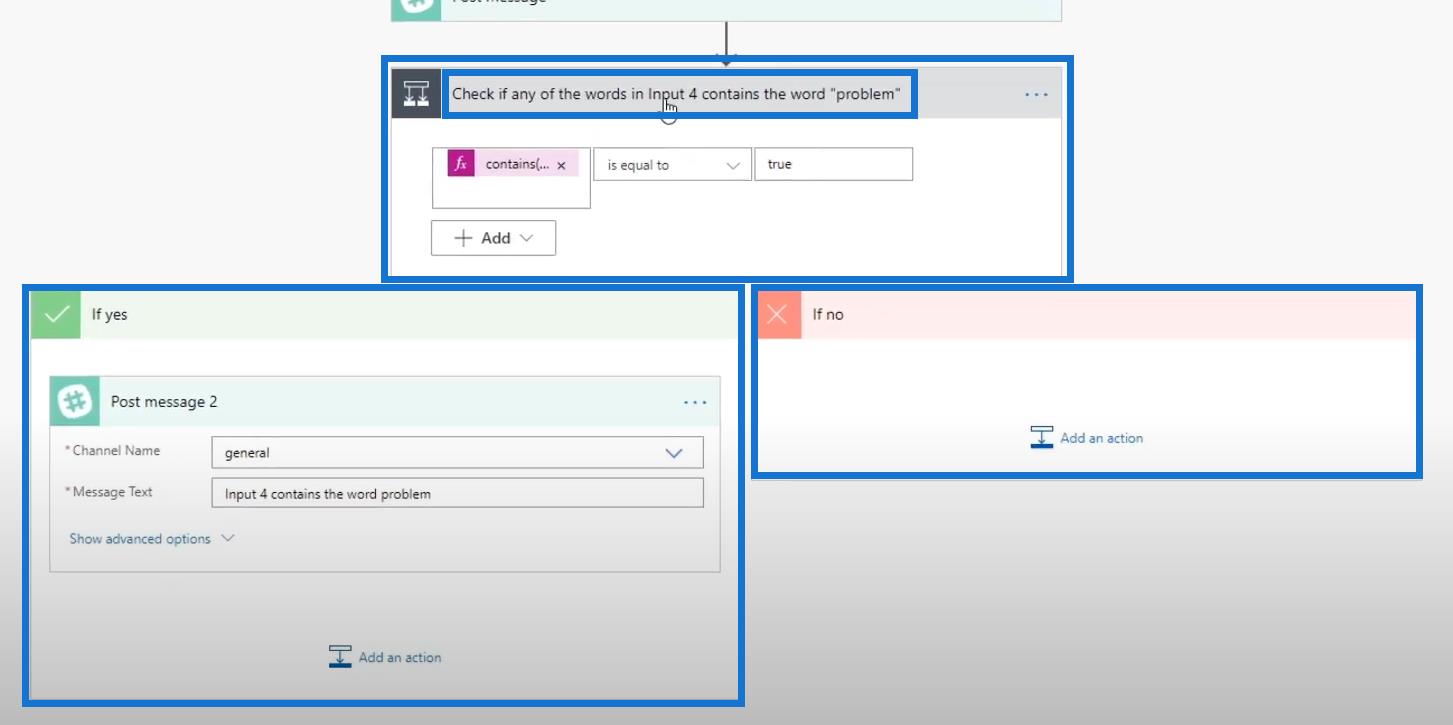Select the 'If yes' branch header
Screen dimensions: 1453x725
(x=385, y=314)
